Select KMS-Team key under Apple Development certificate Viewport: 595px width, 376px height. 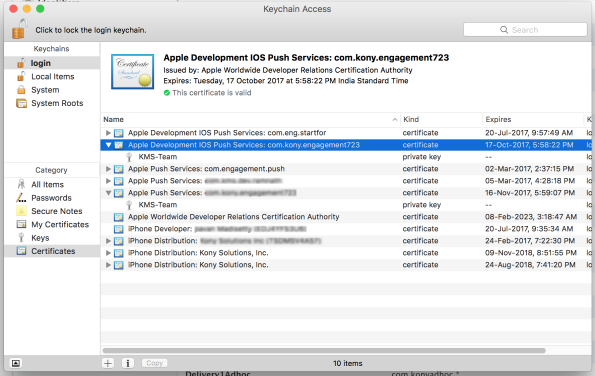coord(157,157)
